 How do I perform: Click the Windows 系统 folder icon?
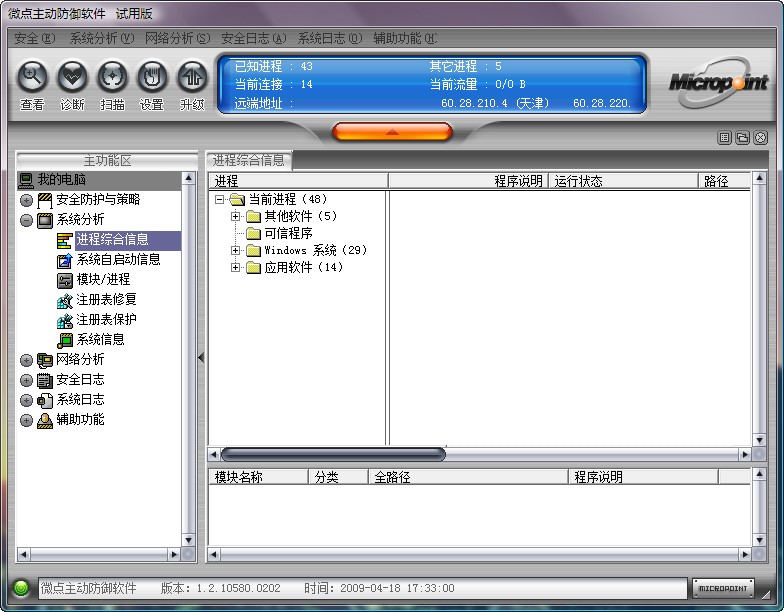click(254, 250)
